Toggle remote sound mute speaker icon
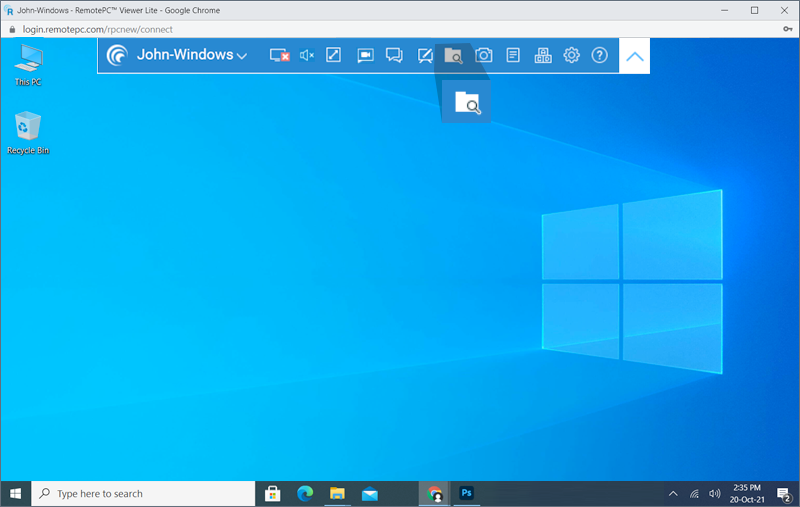This screenshot has width=800, height=507. [x=307, y=55]
